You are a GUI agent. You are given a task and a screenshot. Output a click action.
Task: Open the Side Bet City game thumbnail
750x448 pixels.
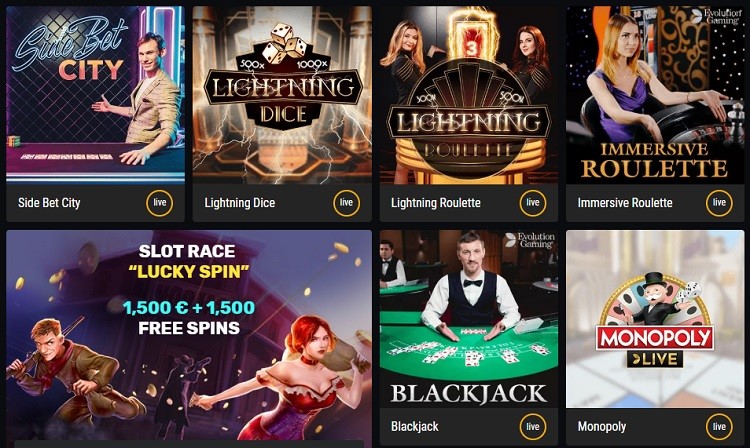point(95,95)
